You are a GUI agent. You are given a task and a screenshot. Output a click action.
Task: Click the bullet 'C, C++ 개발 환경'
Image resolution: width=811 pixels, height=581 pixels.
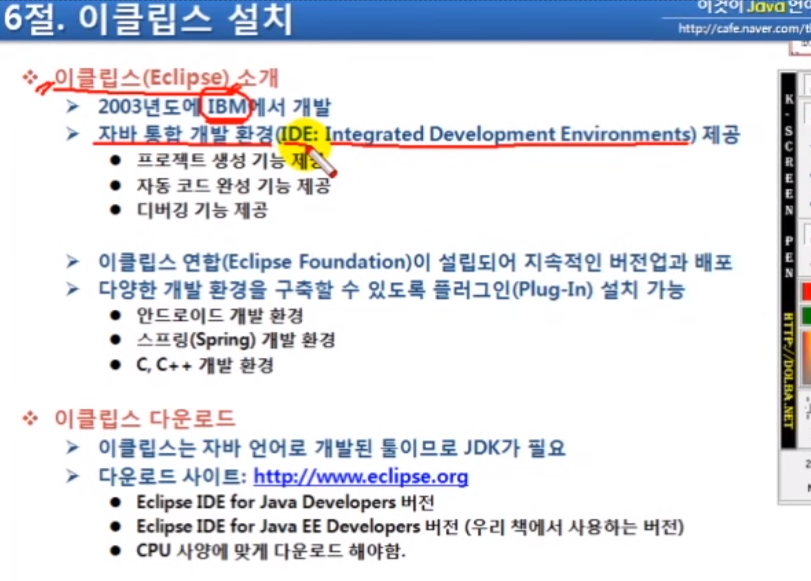click(205, 365)
